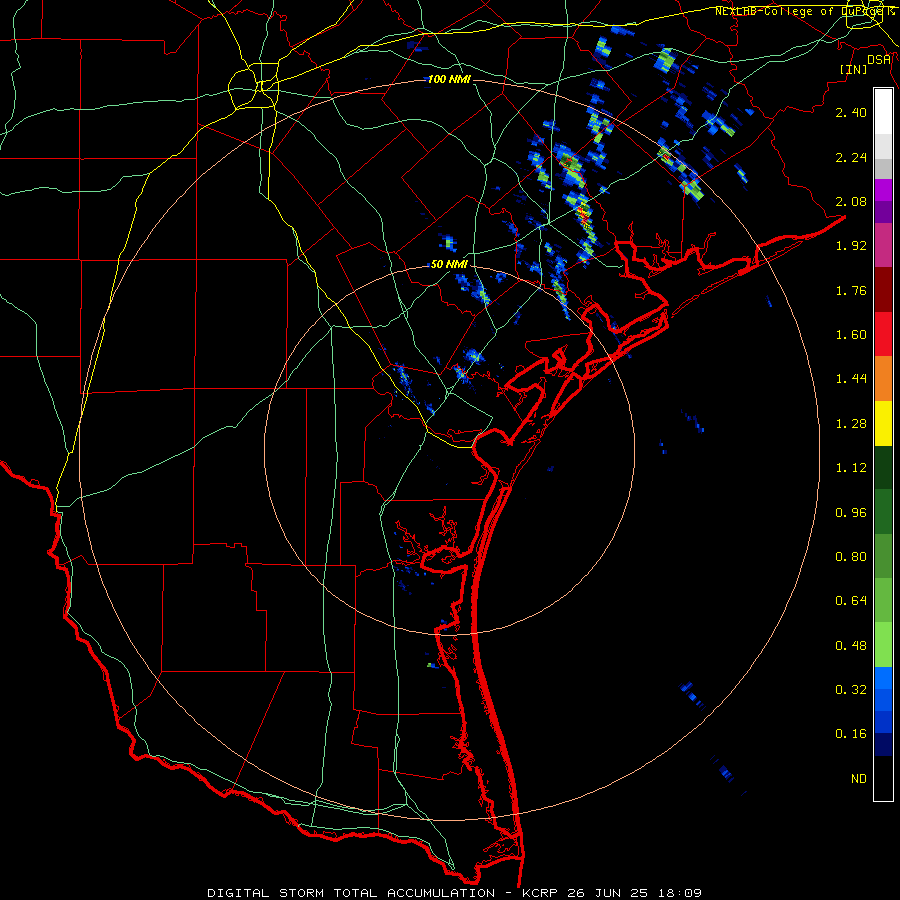This screenshot has height=900, width=900.
Task: Click the 'KCRP' radar site identifier
Action: click(540, 893)
